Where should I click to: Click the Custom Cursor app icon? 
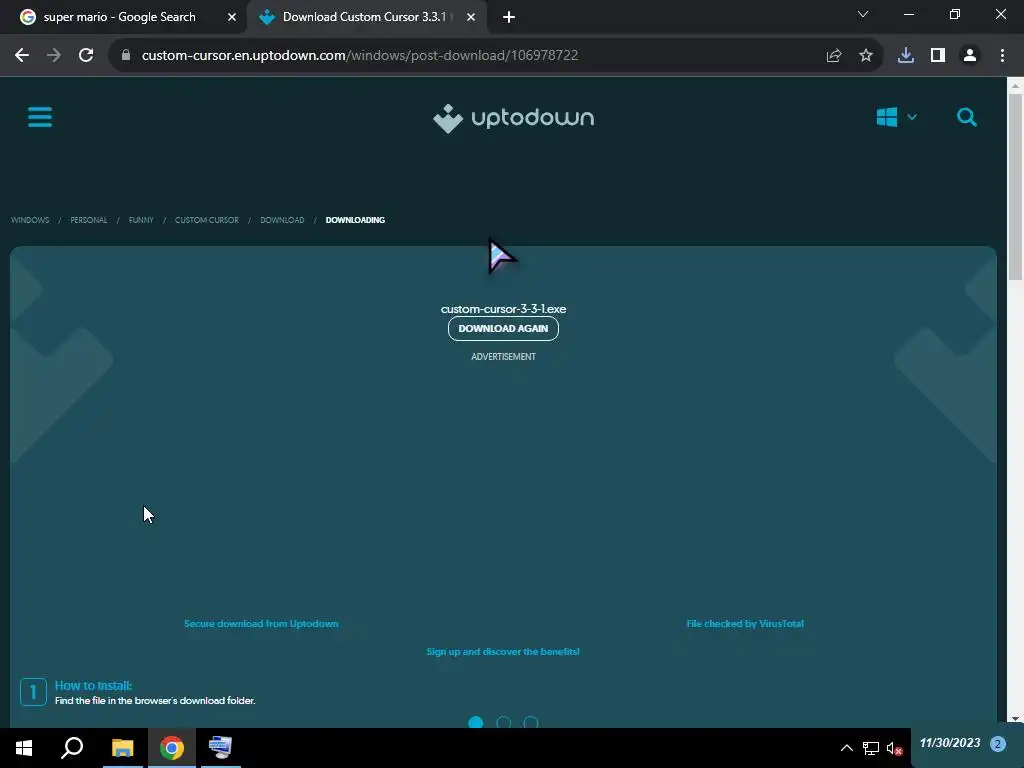pos(502,256)
